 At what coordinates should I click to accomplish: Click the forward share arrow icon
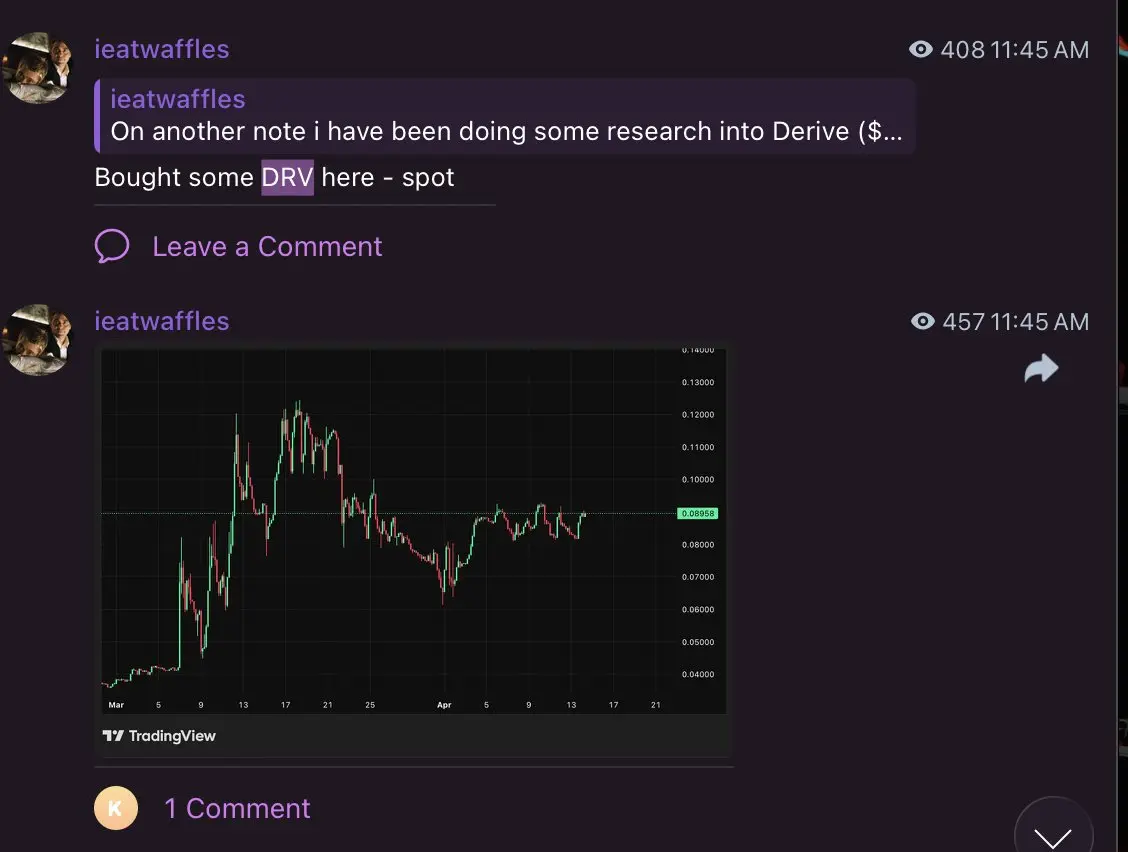point(1041,368)
